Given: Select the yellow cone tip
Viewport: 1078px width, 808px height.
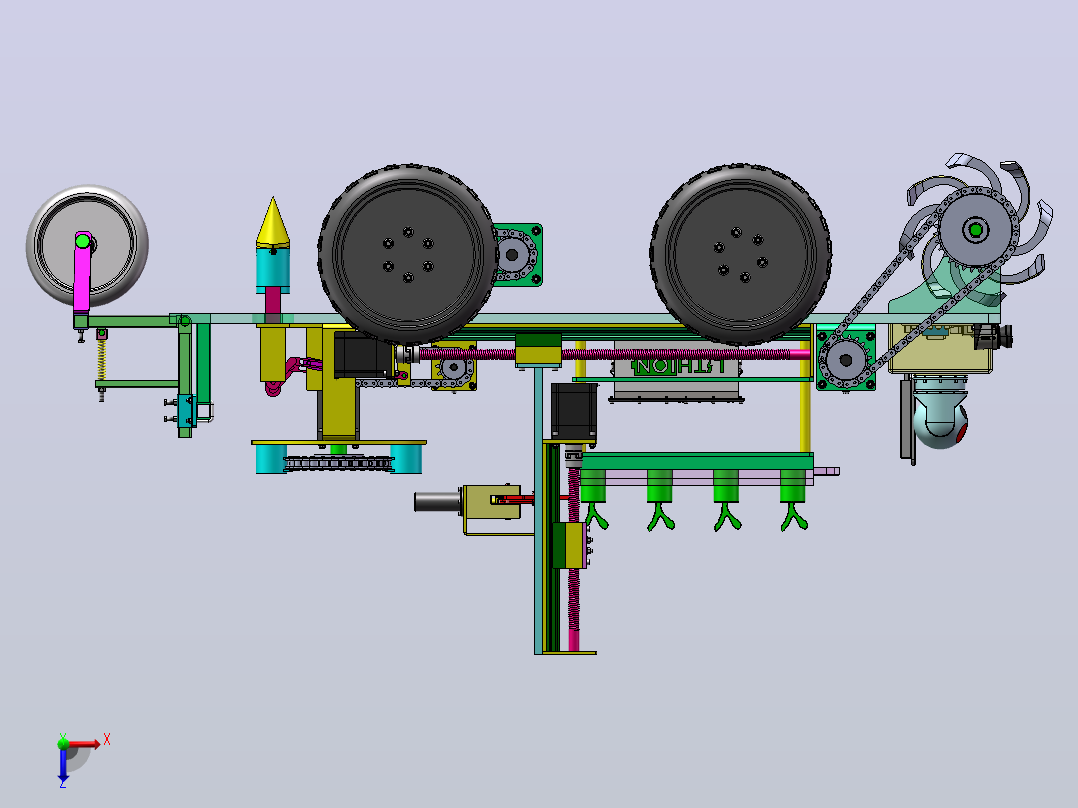Looking at the screenshot, I should (x=273, y=222).
